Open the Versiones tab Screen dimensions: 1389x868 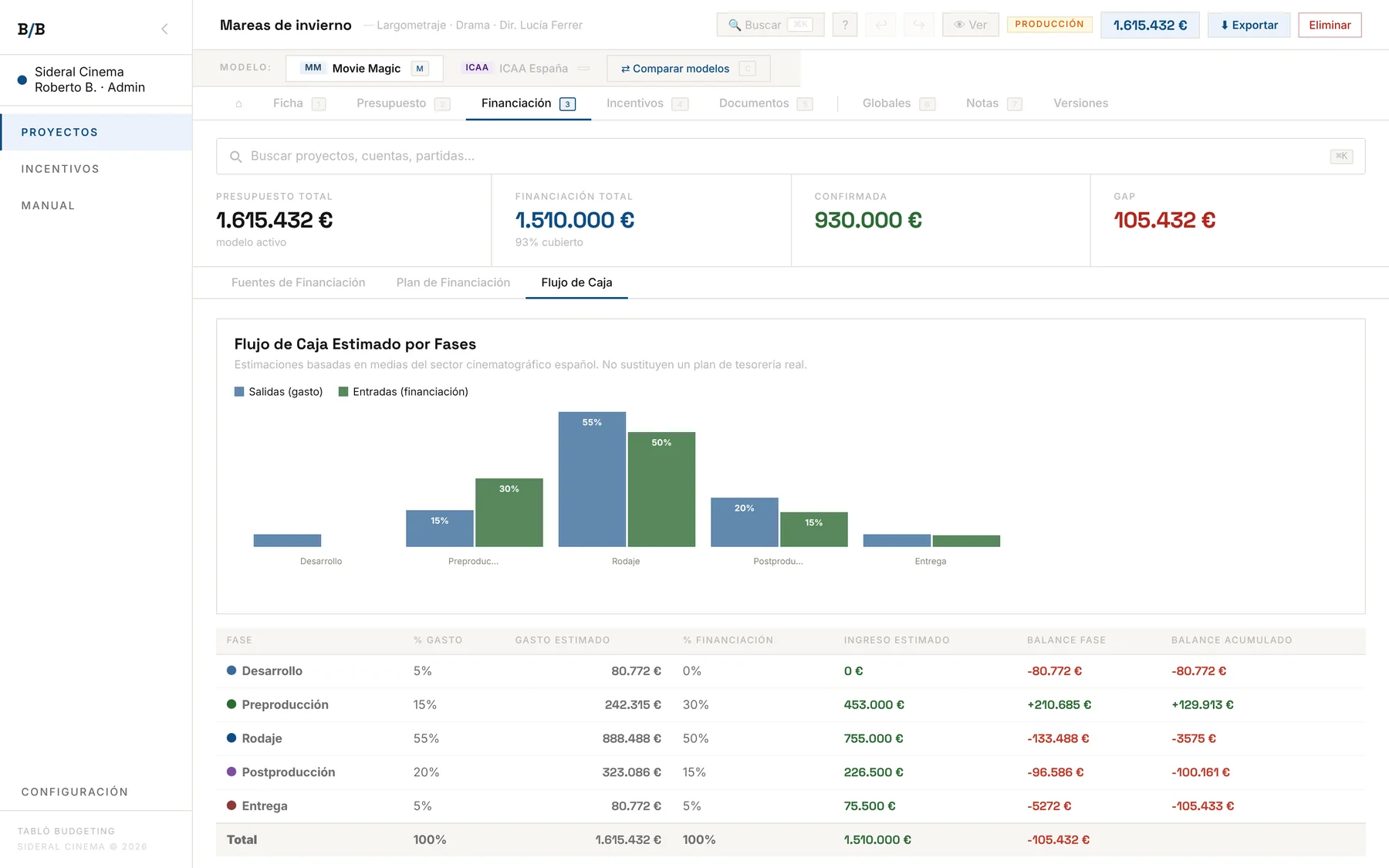point(1080,103)
